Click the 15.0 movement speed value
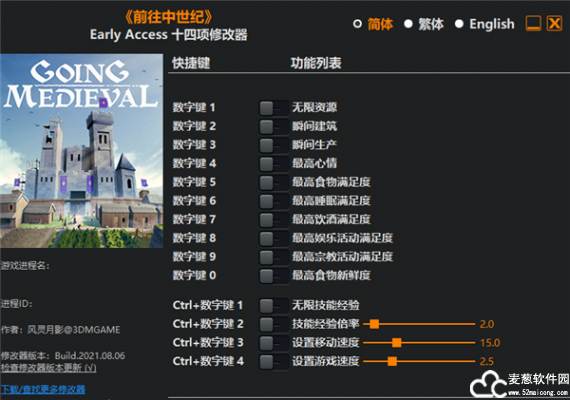The image size is (570, 400). coord(490,343)
